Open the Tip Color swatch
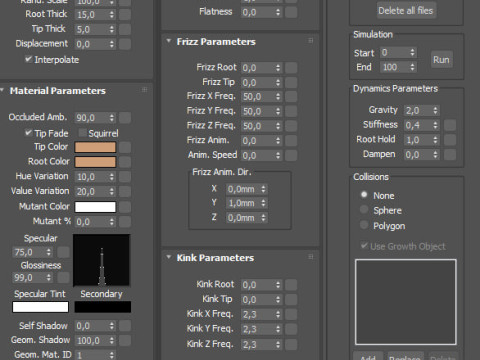480x360 pixels. point(95,147)
